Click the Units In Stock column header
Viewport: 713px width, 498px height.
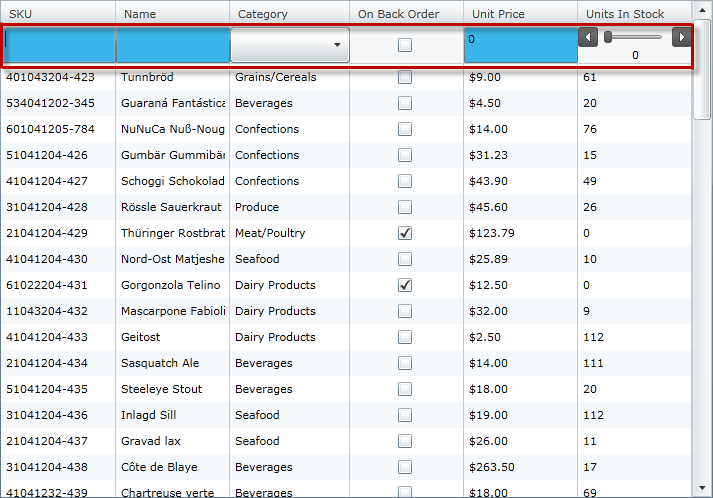click(x=634, y=14)
